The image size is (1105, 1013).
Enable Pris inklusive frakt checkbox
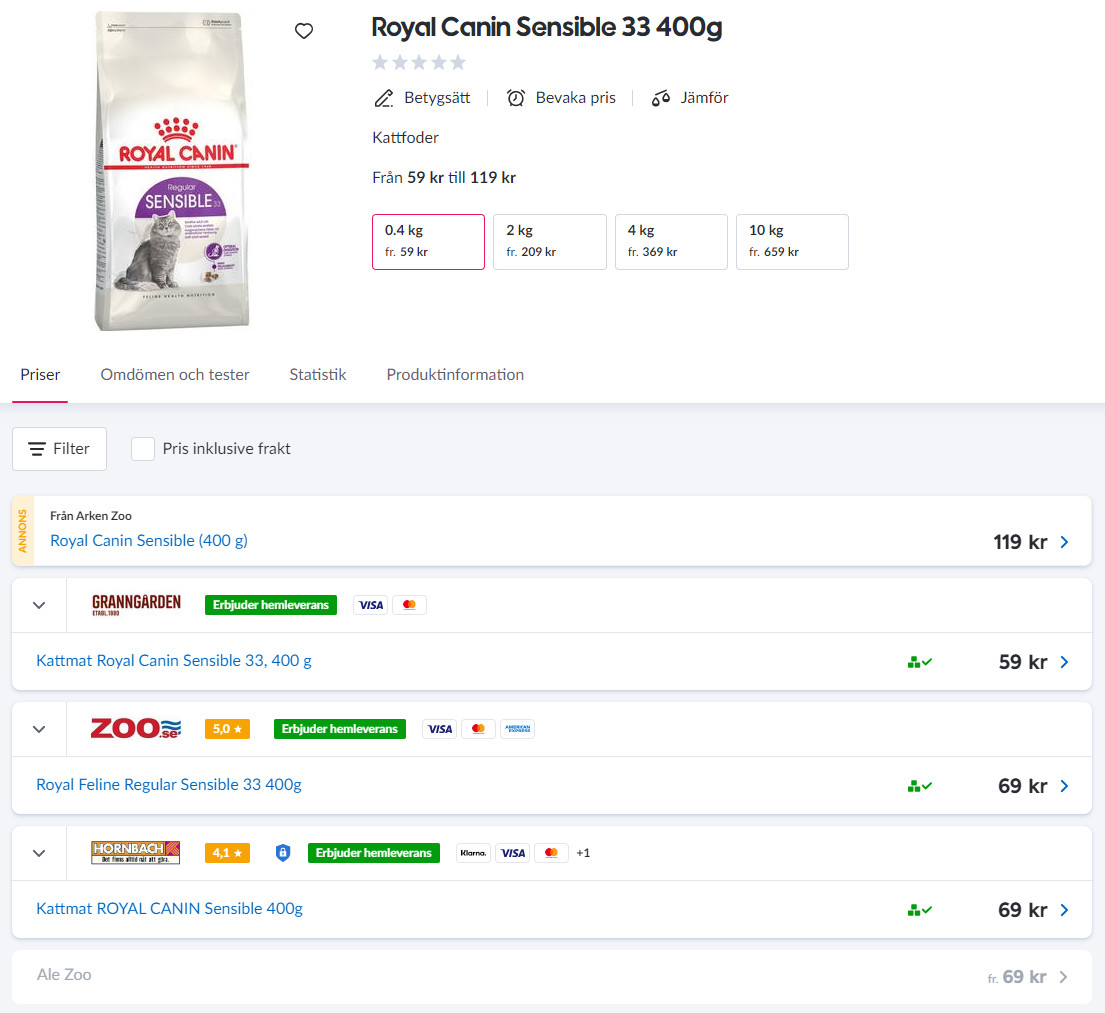(x=143, y=449)
